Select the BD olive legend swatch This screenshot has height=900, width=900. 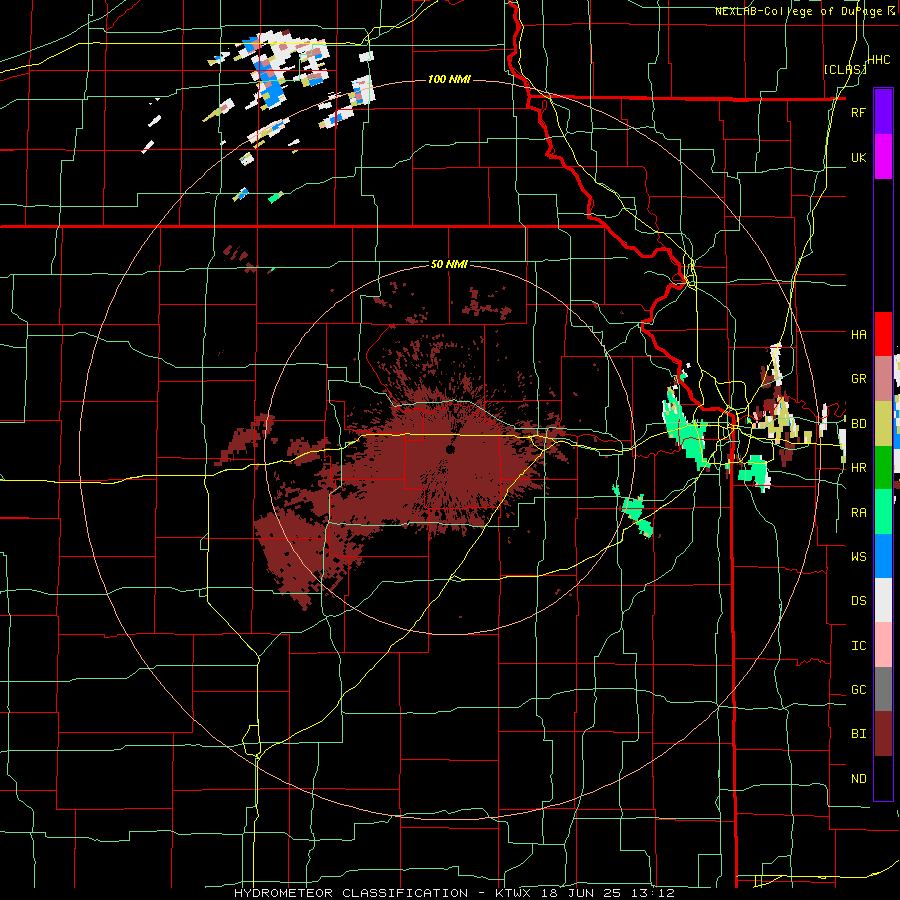pyautogui.click(x=883, y=424)
